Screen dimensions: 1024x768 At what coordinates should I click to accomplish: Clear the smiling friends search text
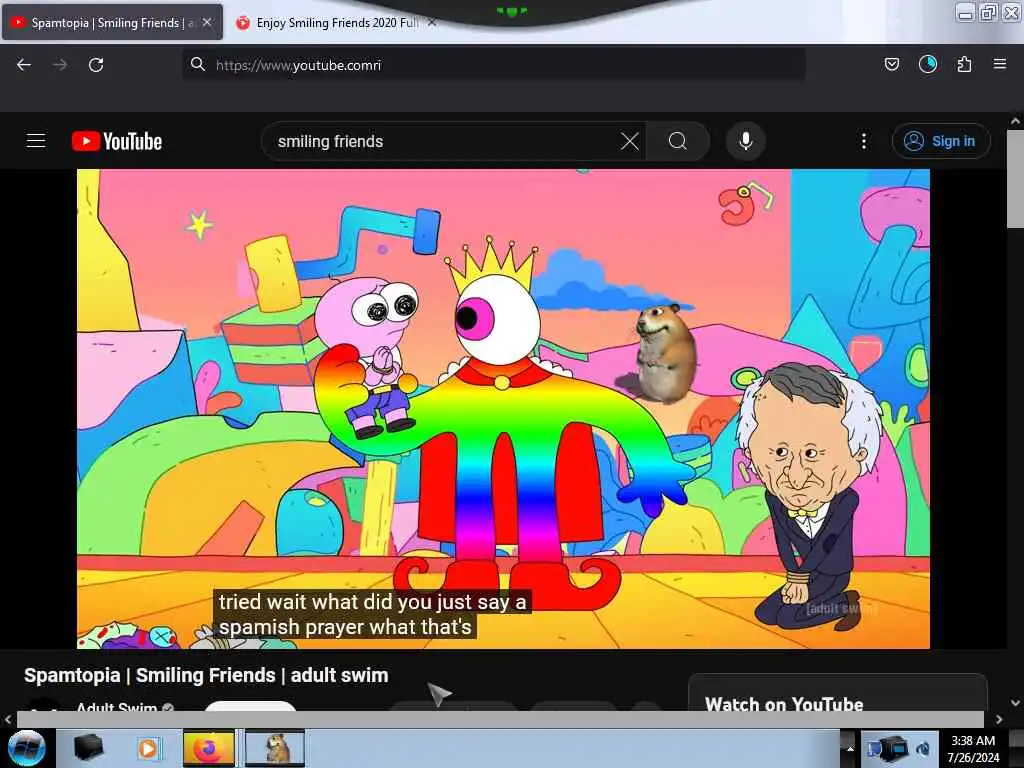point(630,141)
